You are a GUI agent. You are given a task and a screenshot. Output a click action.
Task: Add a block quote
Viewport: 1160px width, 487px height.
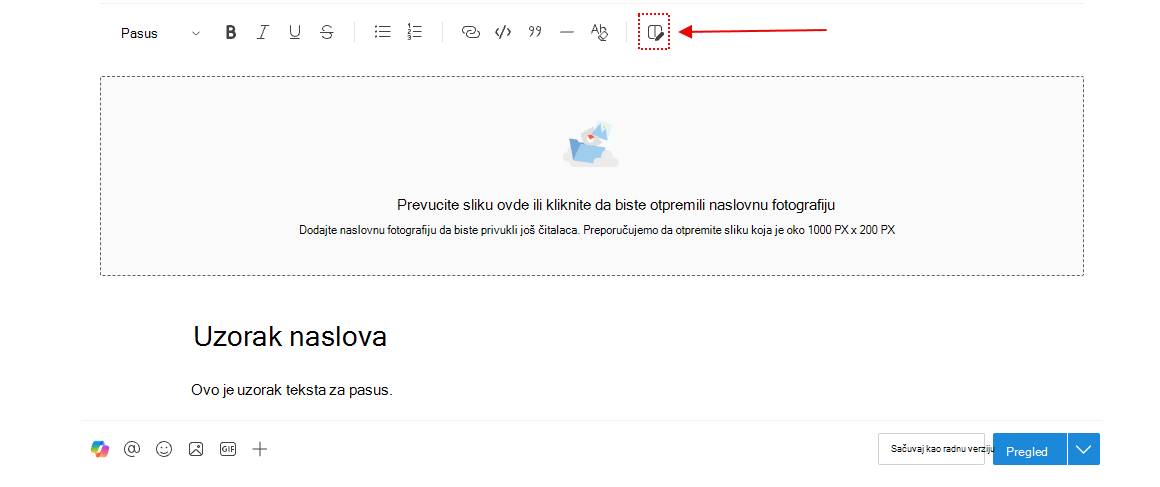[535, 32]
